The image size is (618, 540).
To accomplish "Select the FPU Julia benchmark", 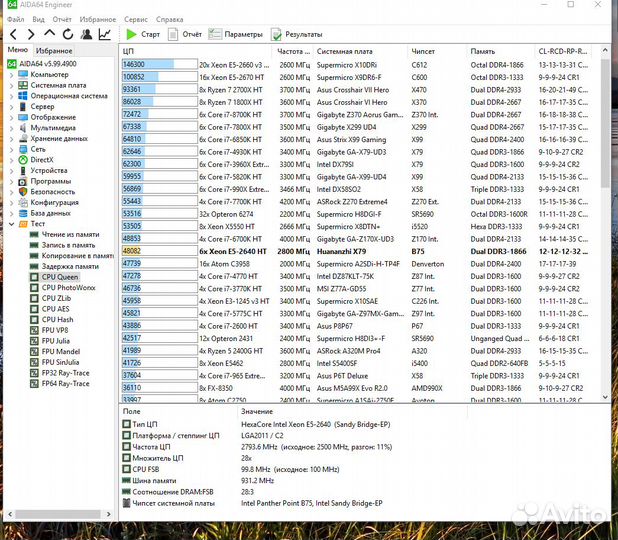I will pos(56,340).
